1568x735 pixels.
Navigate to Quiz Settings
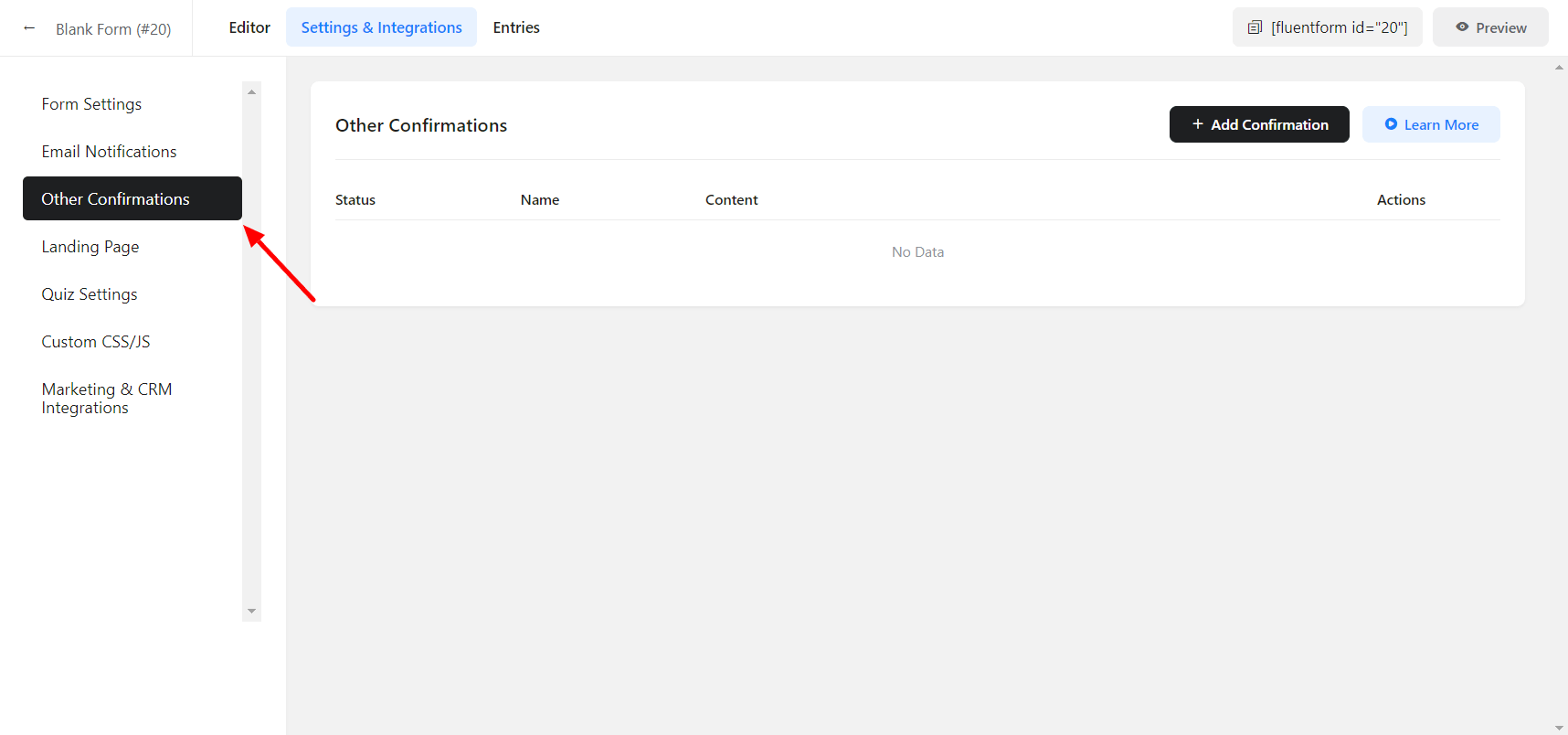pos(90,294)
